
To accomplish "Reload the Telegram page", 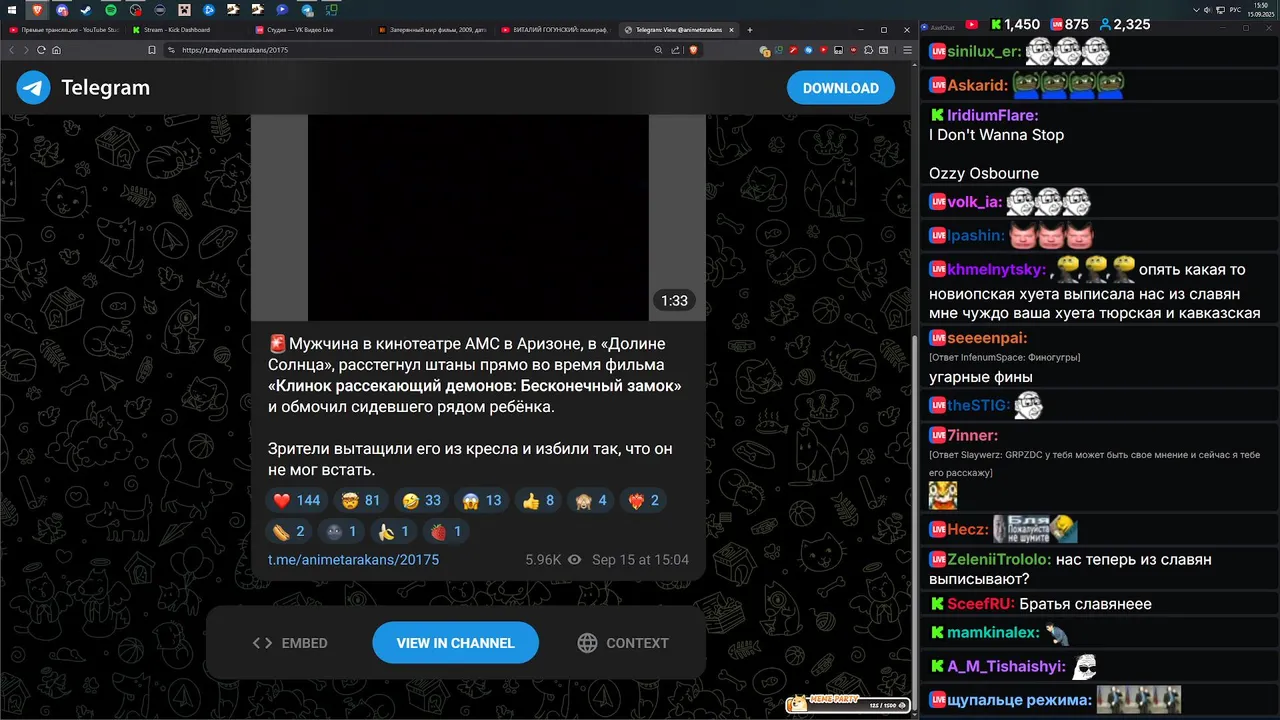I will (42, 50).
